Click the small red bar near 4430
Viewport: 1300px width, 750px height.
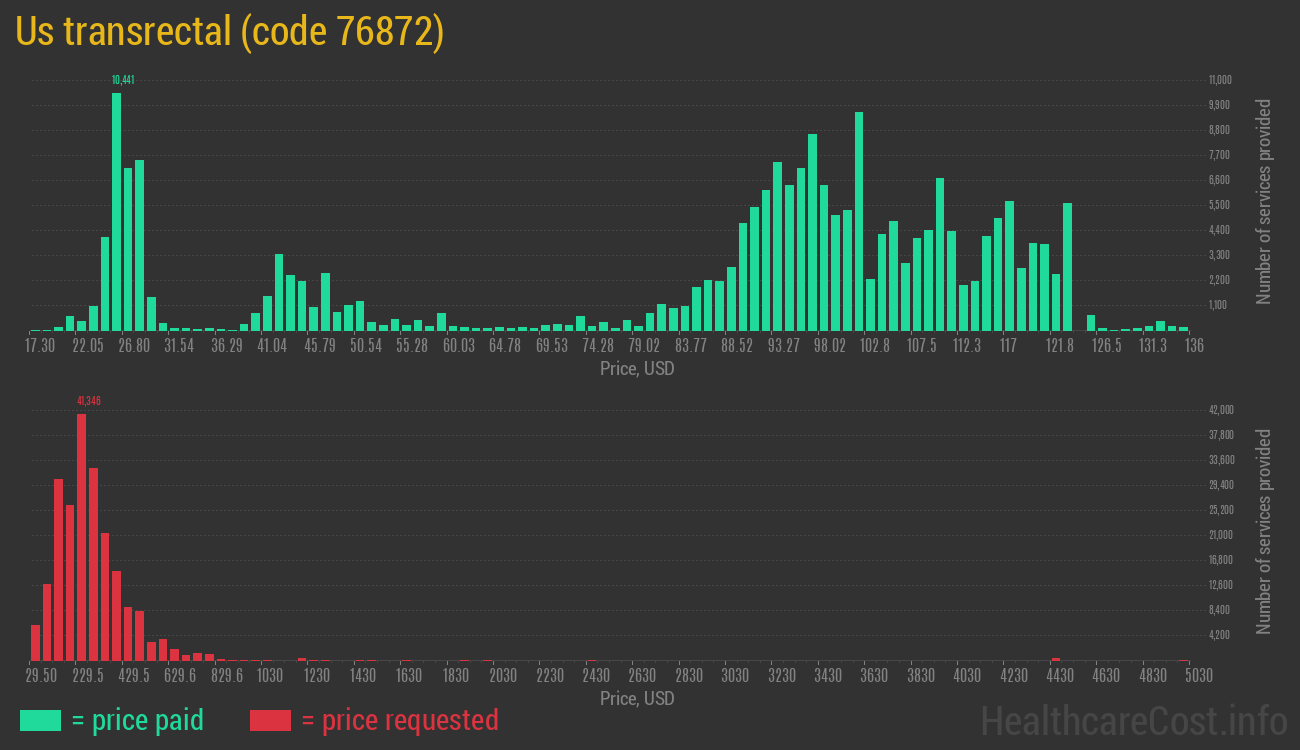1056,659
